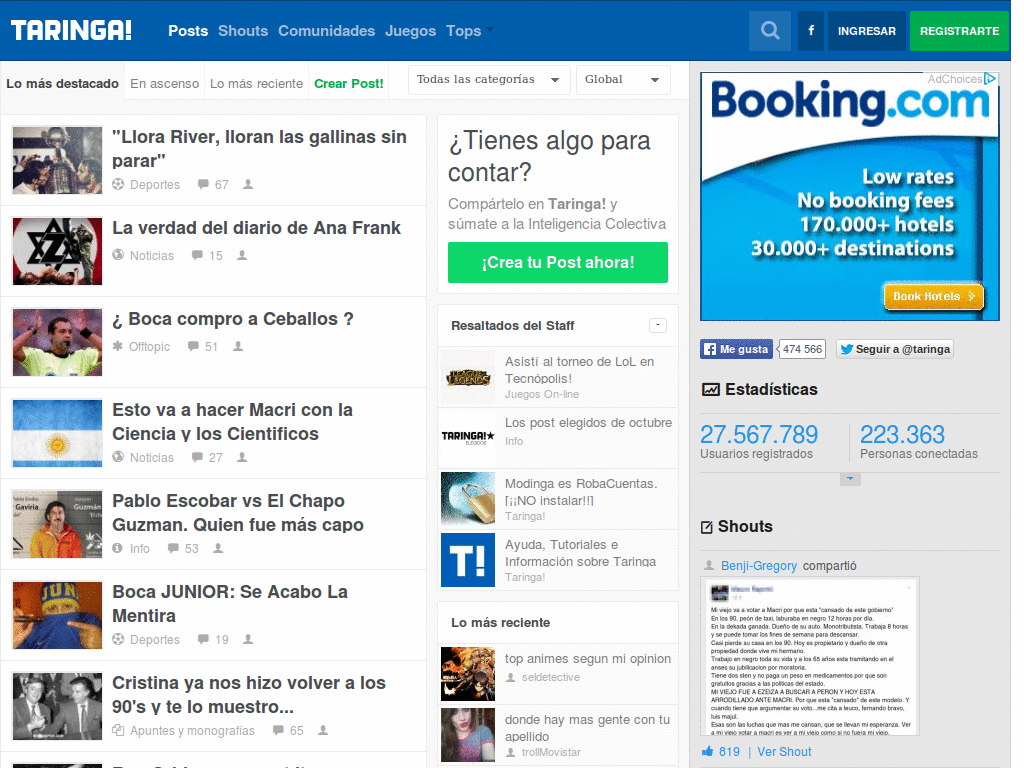Open search with the magnifier icon
The width and height of the screenshot is (1024, 768).
click(770, 31)
